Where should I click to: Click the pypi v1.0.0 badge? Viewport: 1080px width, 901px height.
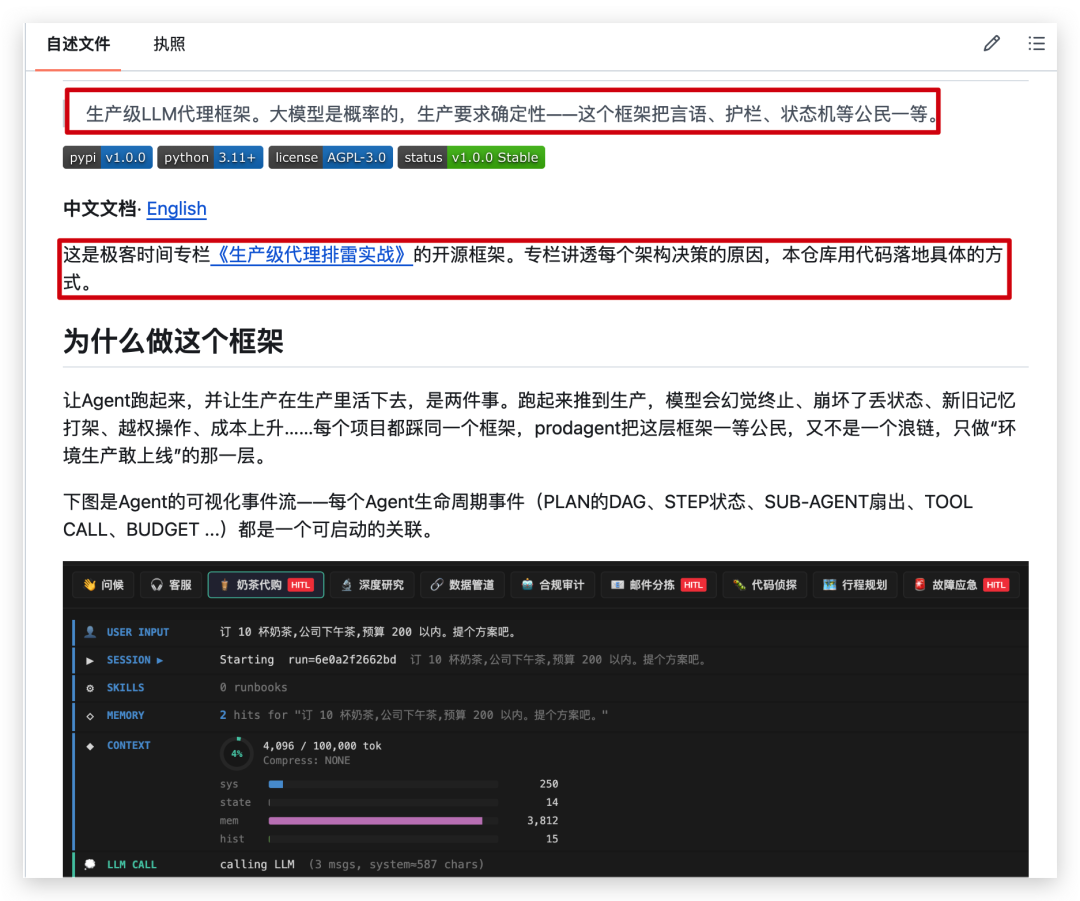click(x=107, y=158)
